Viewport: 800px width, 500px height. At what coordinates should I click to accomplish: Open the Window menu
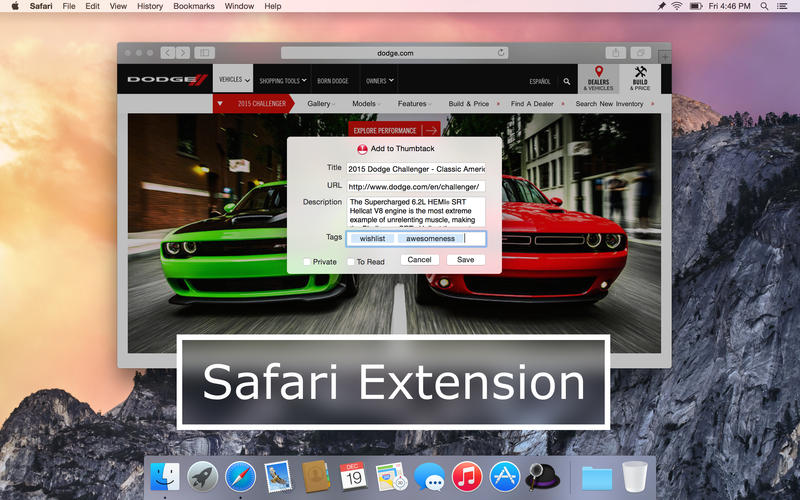[239, 6]
